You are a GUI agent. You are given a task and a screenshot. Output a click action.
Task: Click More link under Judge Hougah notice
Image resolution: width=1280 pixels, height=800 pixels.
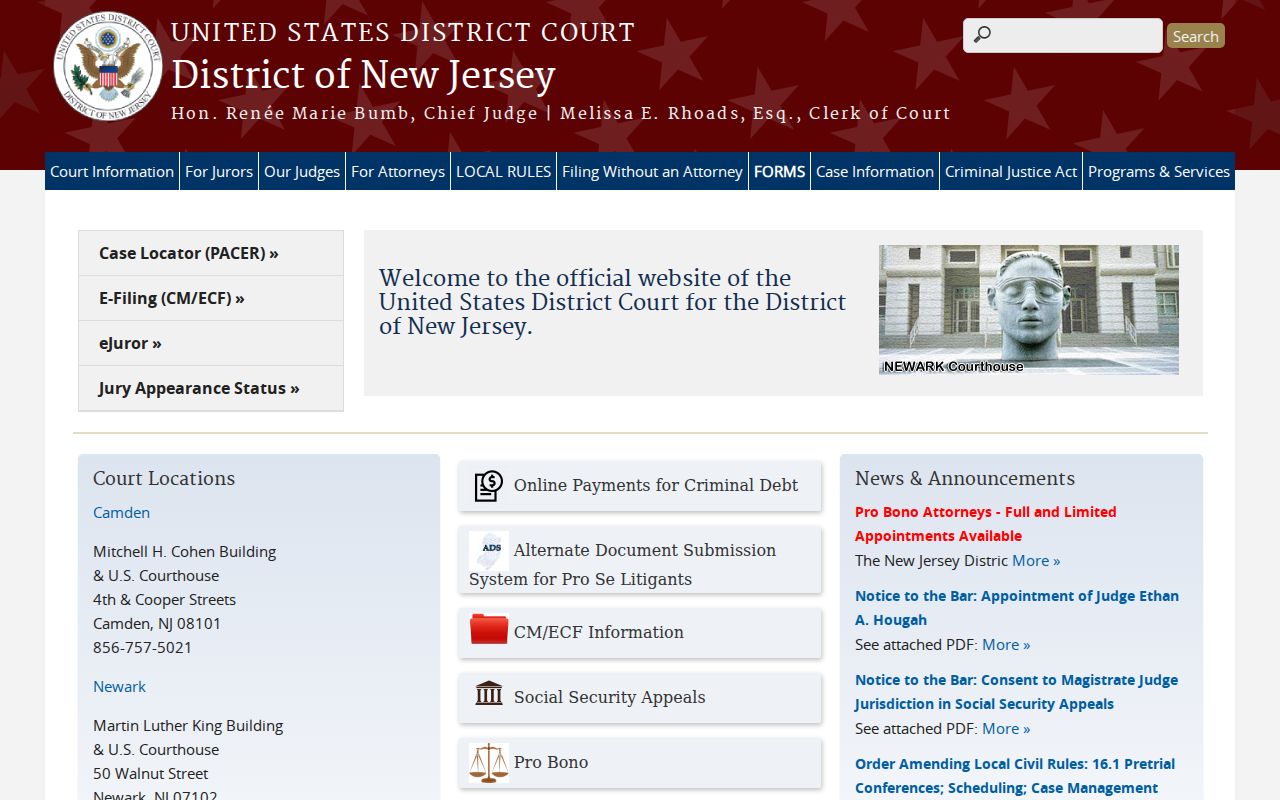point(1006,644)
